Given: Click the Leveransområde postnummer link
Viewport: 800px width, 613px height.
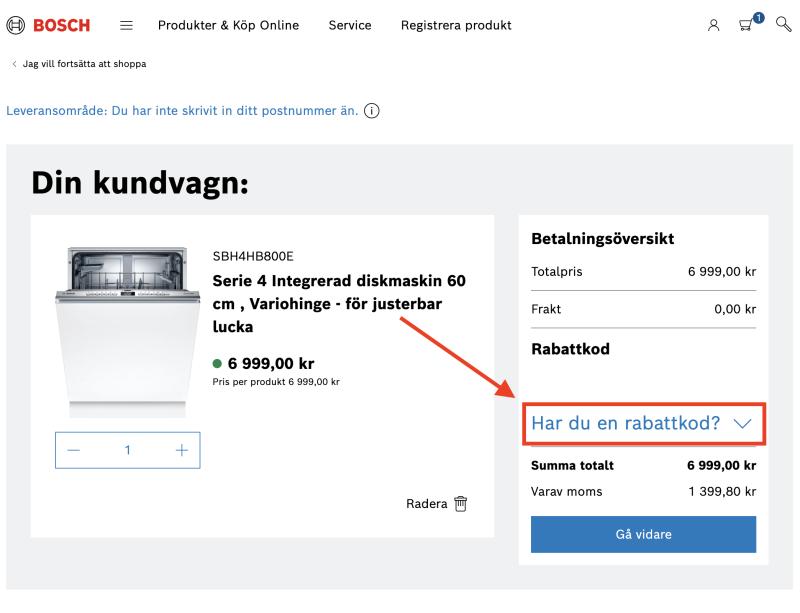Looking at the screenshot, I should pos(182,111).
